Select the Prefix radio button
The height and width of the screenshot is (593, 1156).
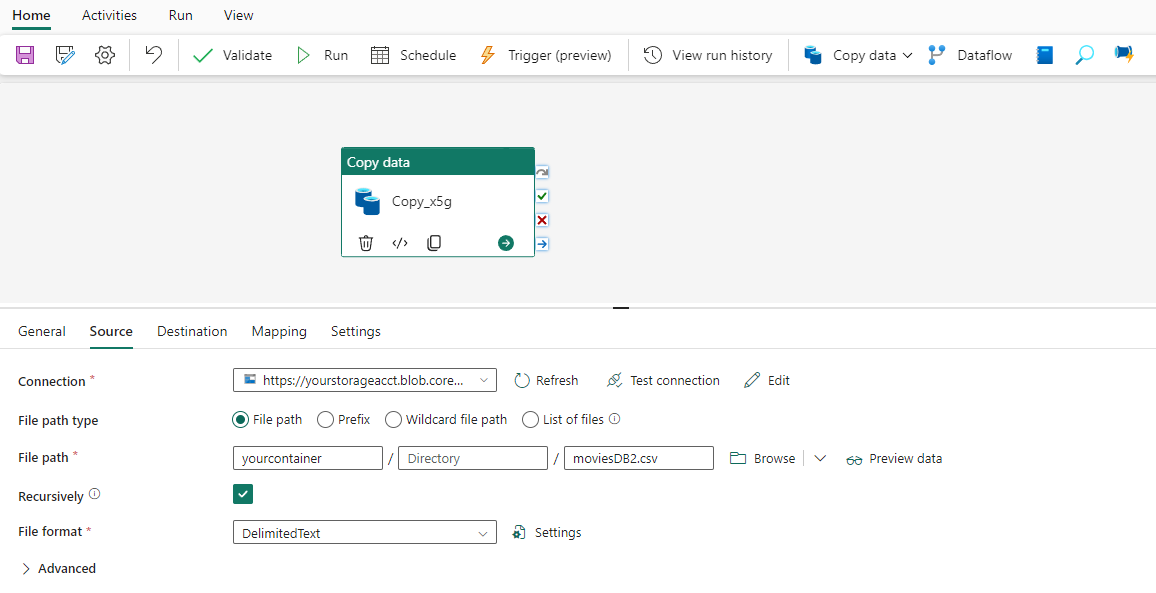(x=325, y=420)
